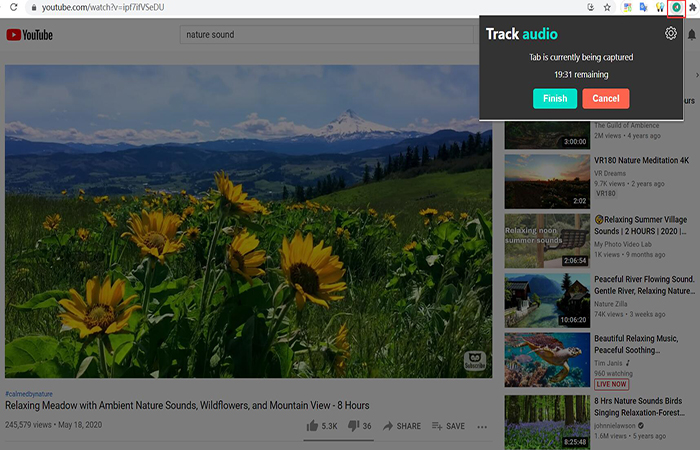Bookmark this page with the star icon

(x=606, y=7)
